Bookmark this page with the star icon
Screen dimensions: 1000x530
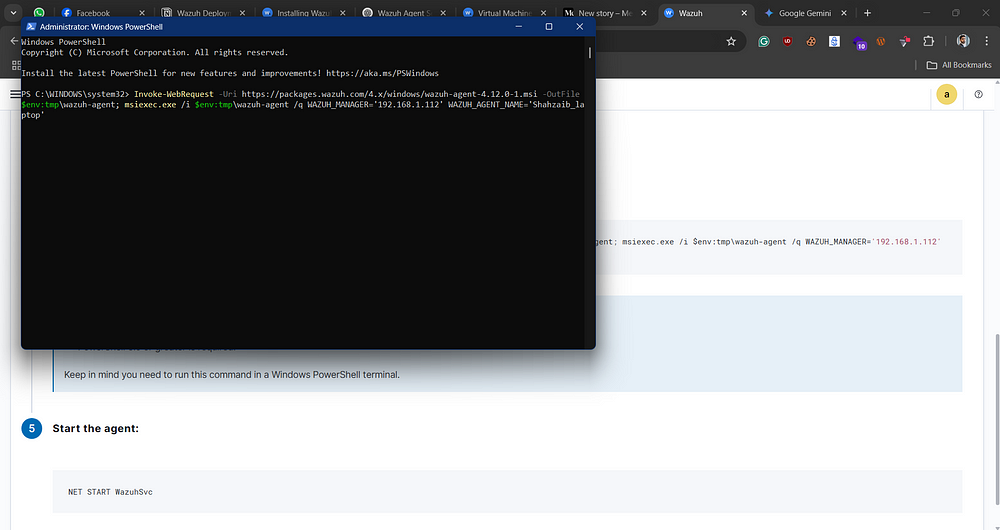point(731,41)
